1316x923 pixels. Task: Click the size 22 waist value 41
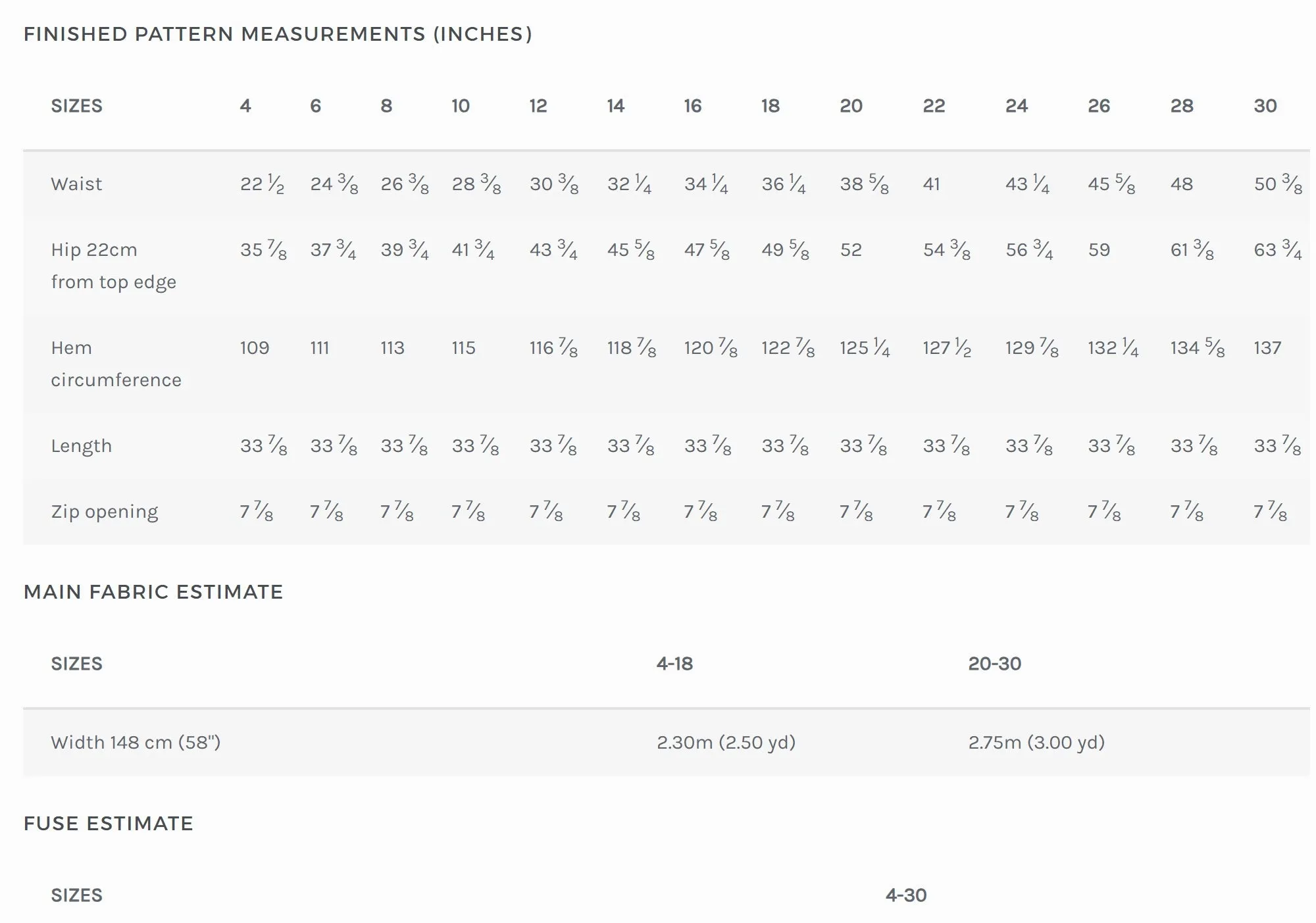click(x=931, y=184)
